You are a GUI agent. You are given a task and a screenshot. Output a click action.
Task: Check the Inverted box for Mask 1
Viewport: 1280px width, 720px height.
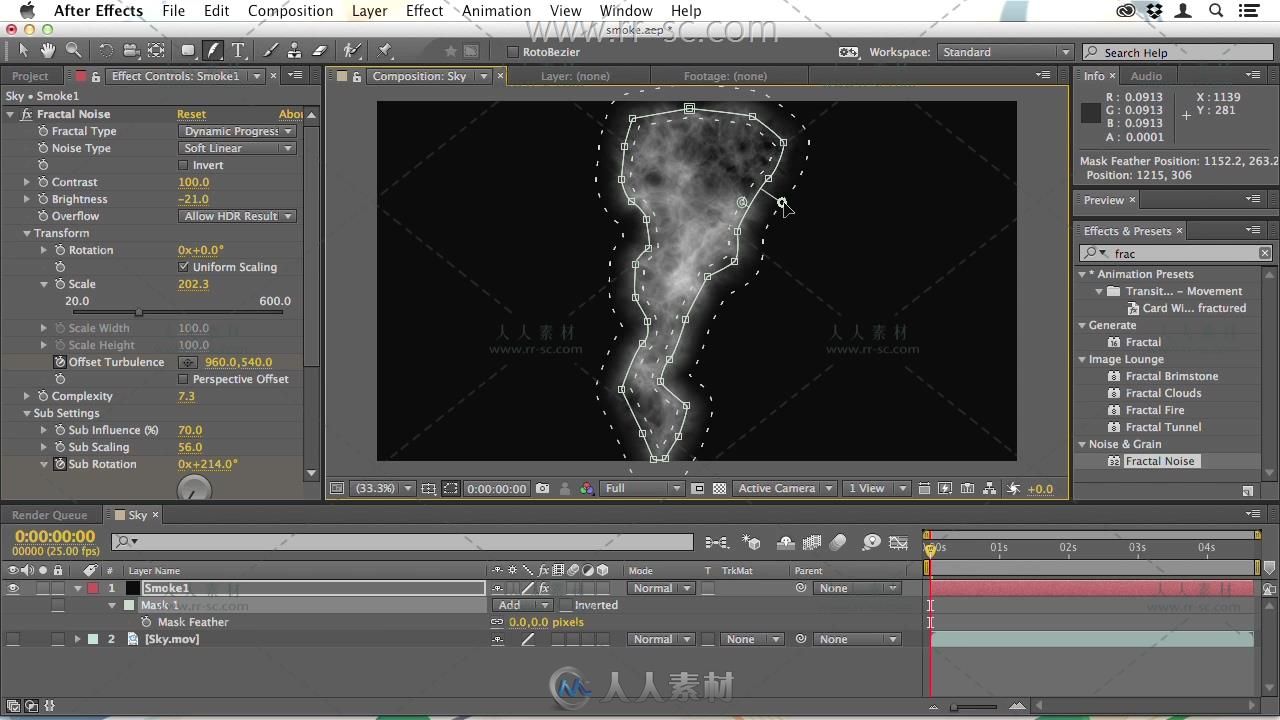point(566,605)
